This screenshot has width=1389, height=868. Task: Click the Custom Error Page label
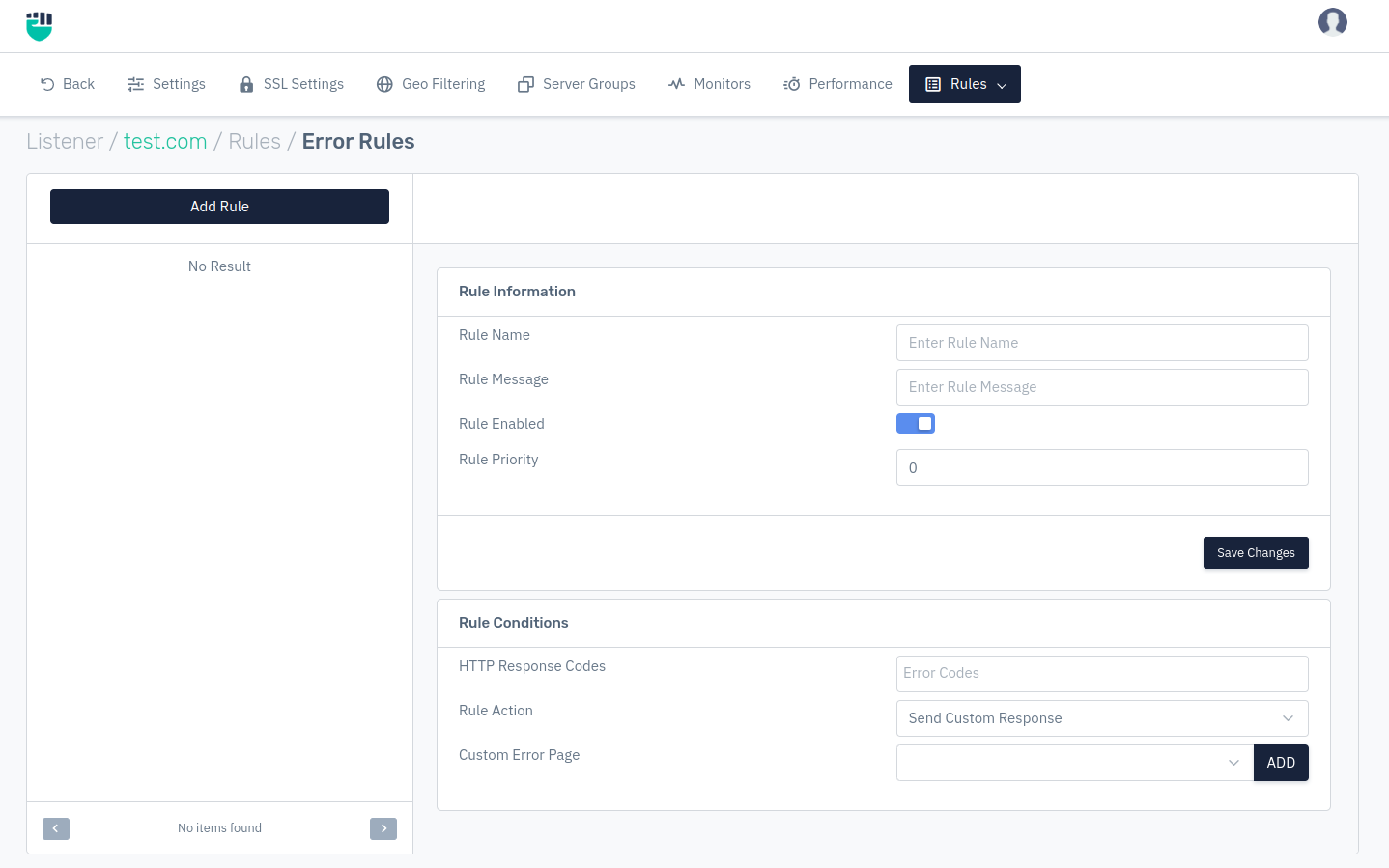(520, 755)
